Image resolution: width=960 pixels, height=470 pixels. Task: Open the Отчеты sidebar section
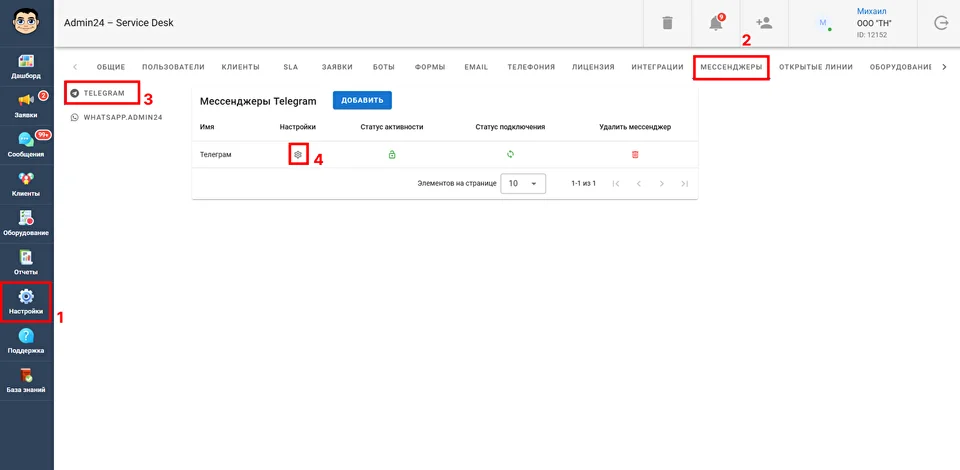click(26, 263)
